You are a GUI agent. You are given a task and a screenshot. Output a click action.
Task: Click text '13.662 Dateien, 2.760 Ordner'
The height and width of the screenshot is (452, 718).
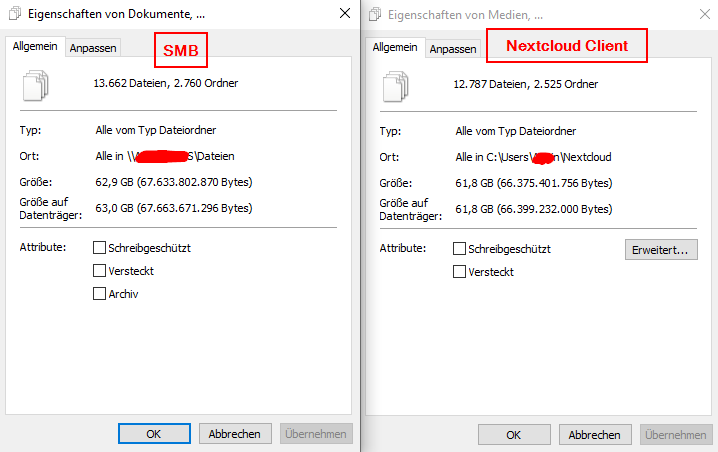click(x=166, y=83)
